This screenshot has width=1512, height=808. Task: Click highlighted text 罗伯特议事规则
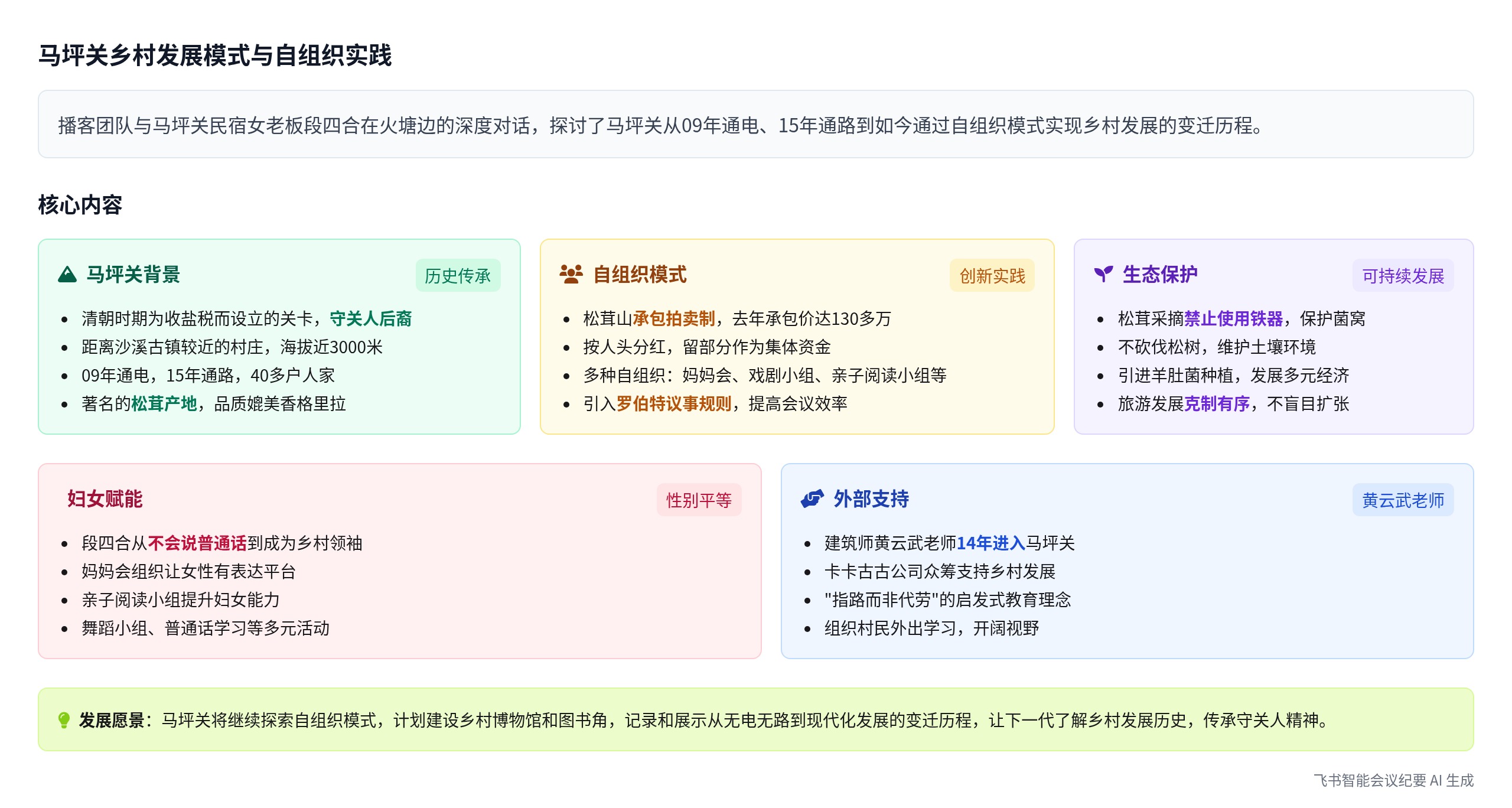[x=674, y=404]
